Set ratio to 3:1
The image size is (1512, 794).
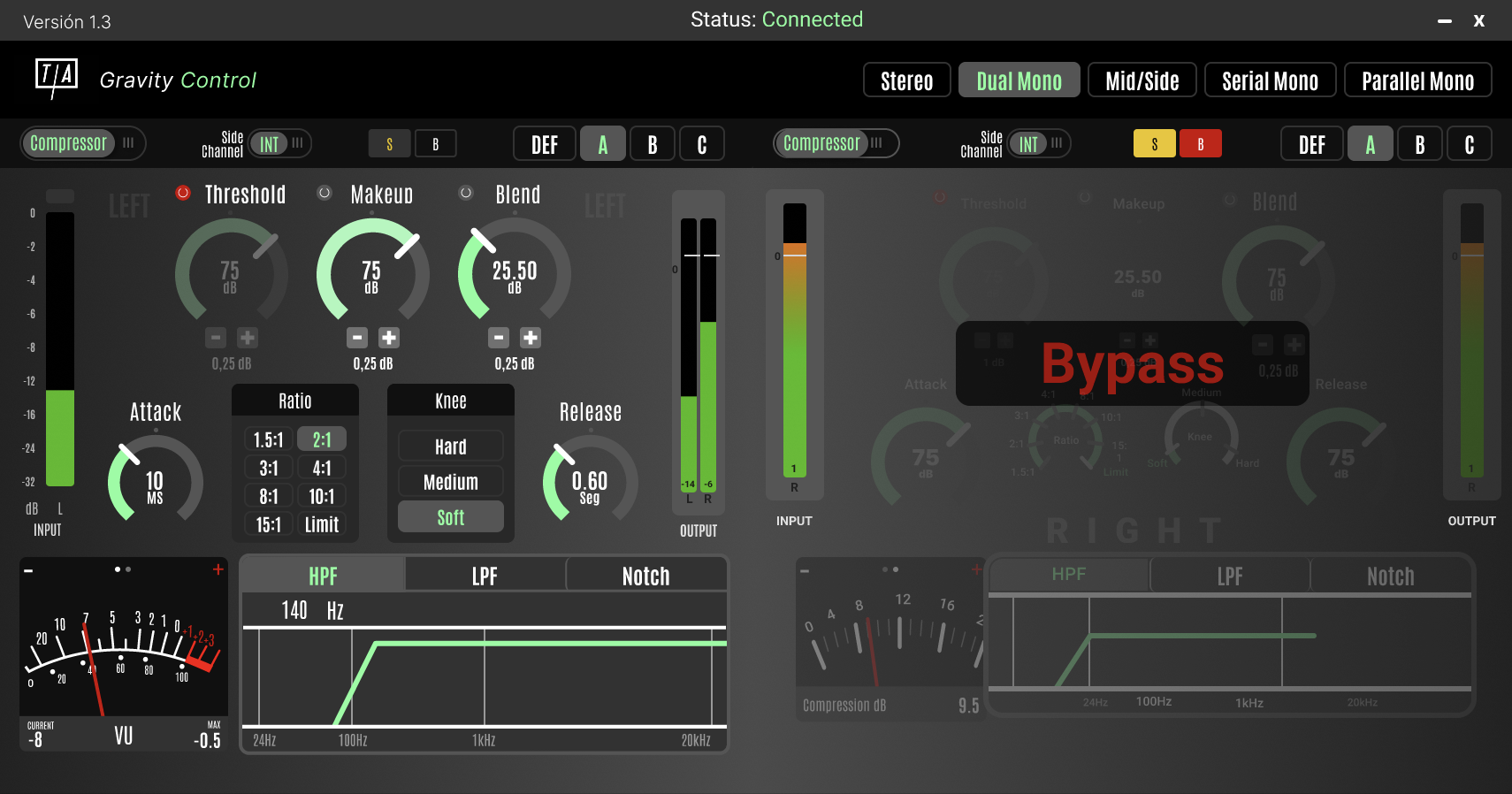[269, 468]
